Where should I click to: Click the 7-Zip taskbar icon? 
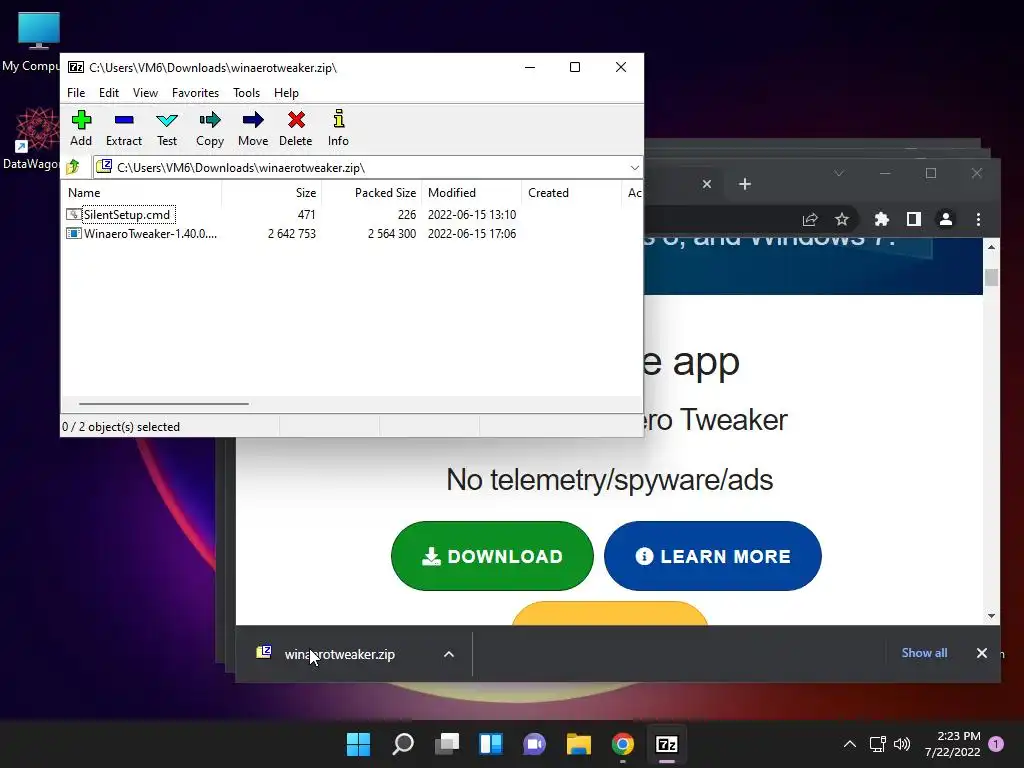pos(667,744)
